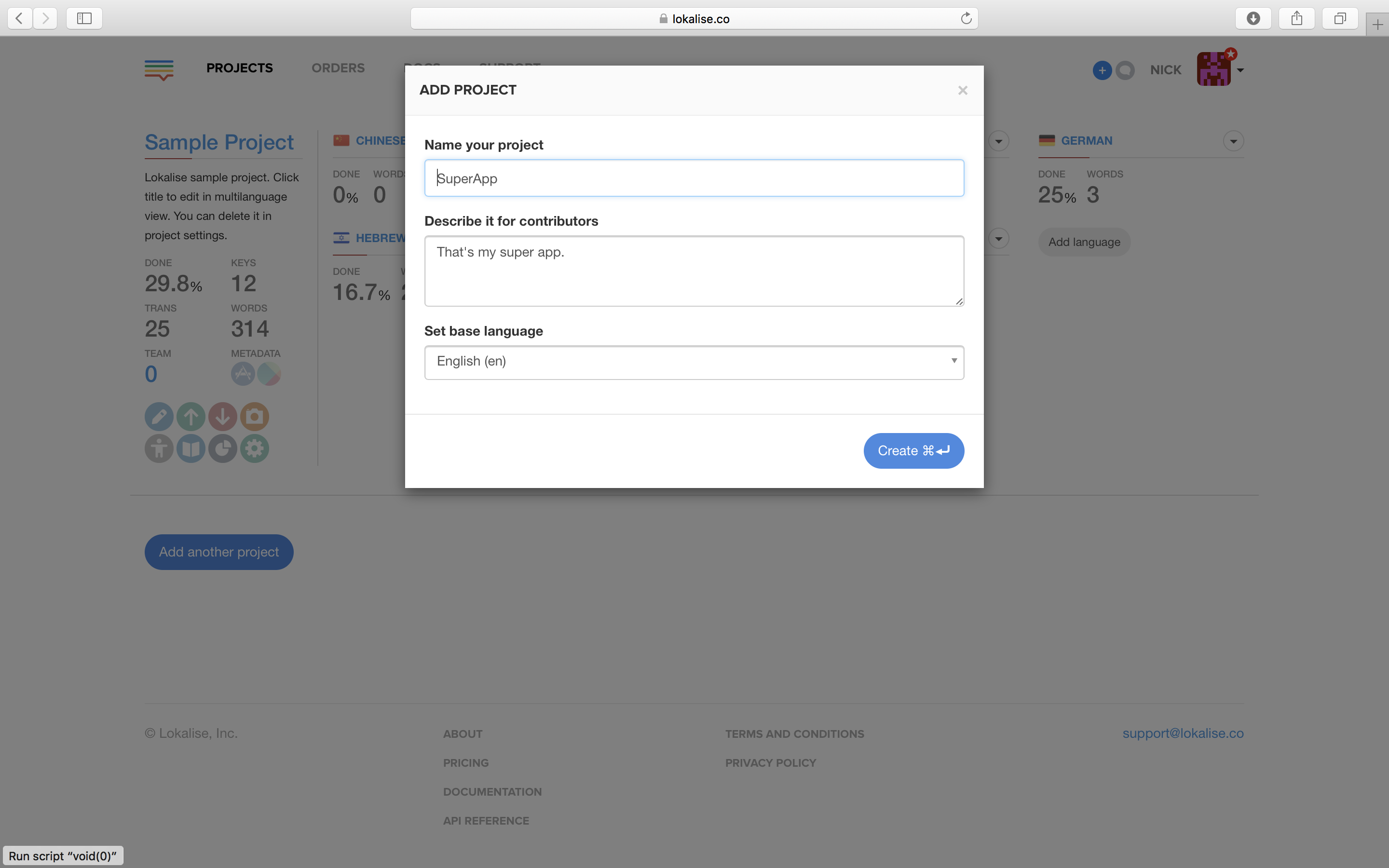Open TERMS AND CONDITIONS footer link
The width and height of the screenshot is (1389, 868).
(794, 733)
